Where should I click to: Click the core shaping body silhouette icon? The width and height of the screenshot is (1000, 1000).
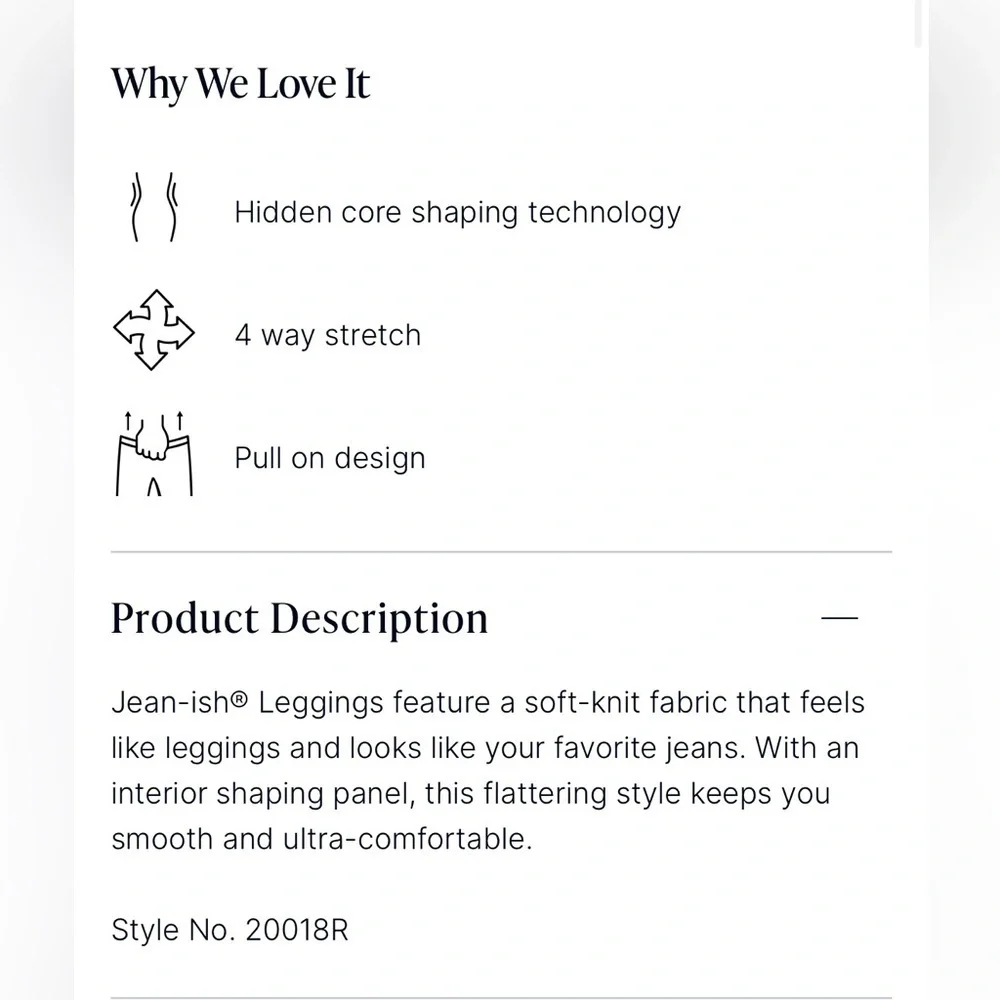point(153,209)
